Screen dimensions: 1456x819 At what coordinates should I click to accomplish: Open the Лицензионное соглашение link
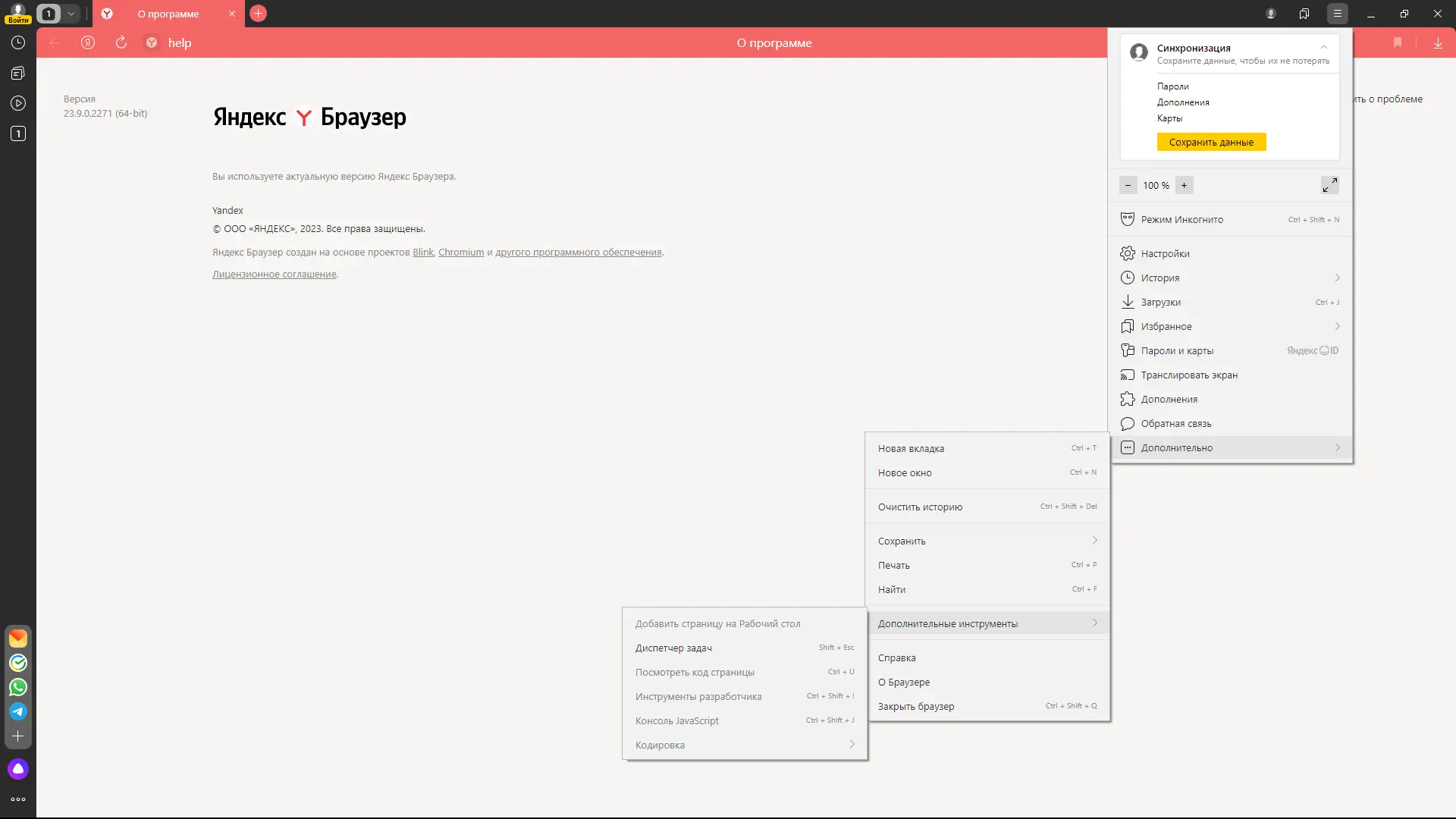(x=274, y=274)
